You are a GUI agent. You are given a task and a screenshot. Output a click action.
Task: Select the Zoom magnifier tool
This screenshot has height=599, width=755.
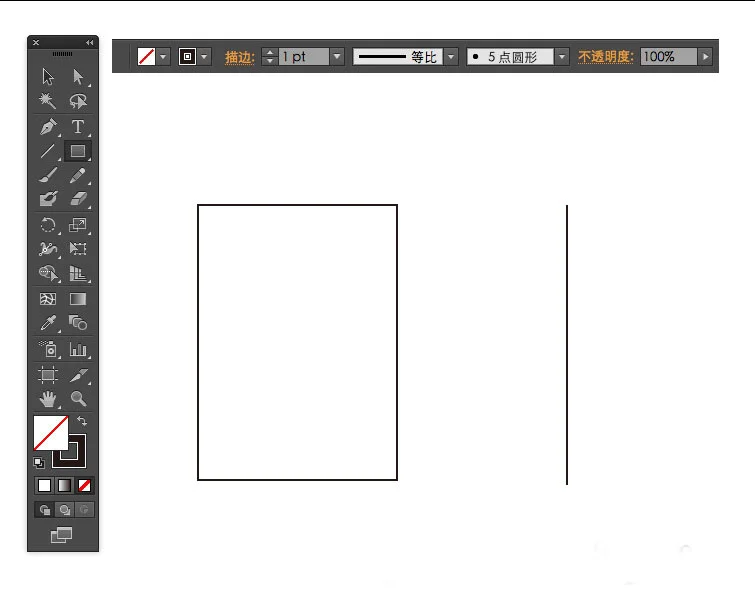point(78,399)
